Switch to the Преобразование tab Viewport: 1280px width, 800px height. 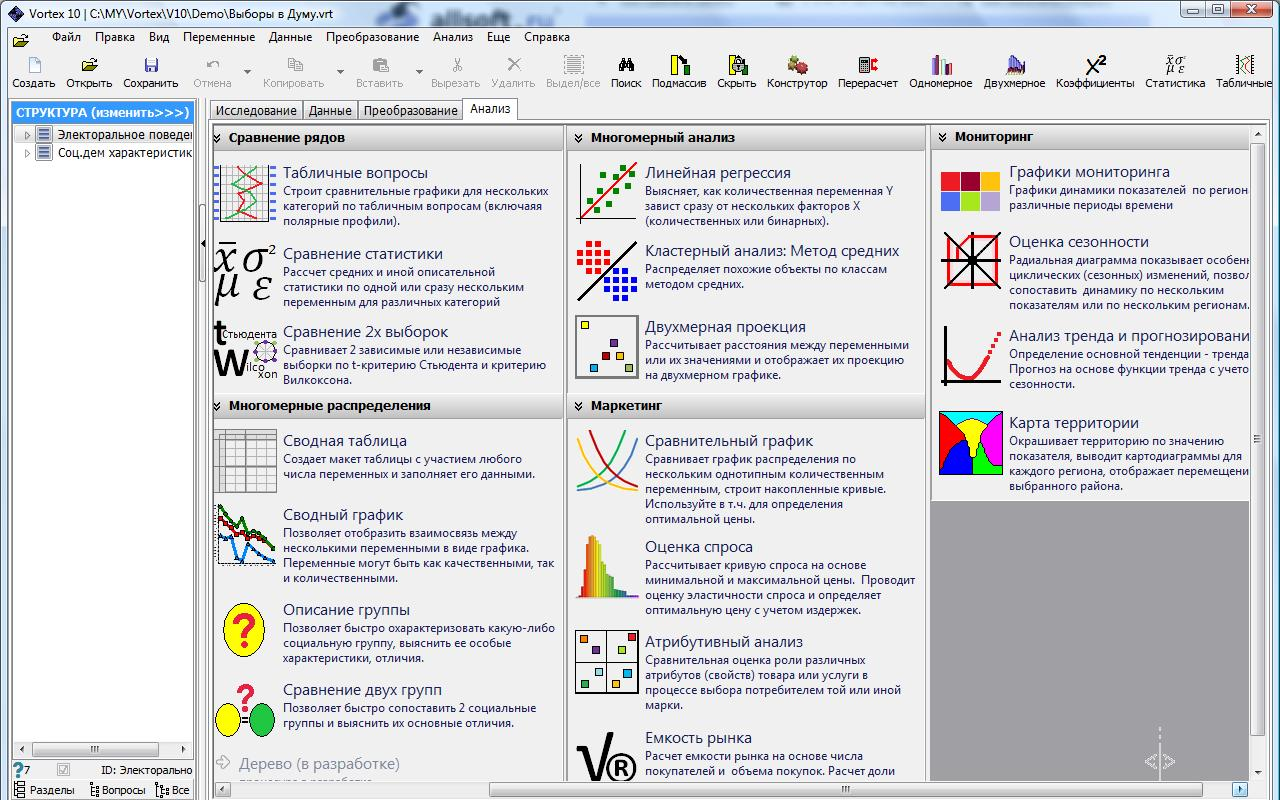(410, 111)
